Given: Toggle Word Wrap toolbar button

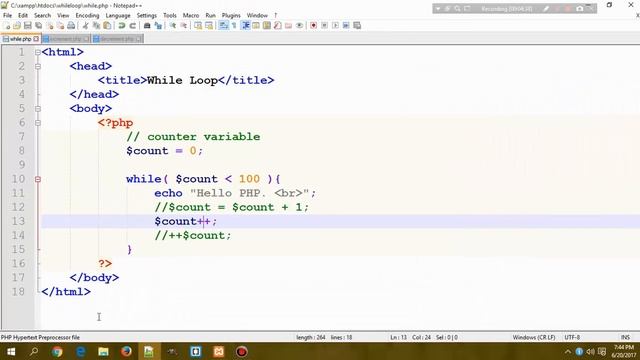Looking at the screenshot, I should coord(224,26).
